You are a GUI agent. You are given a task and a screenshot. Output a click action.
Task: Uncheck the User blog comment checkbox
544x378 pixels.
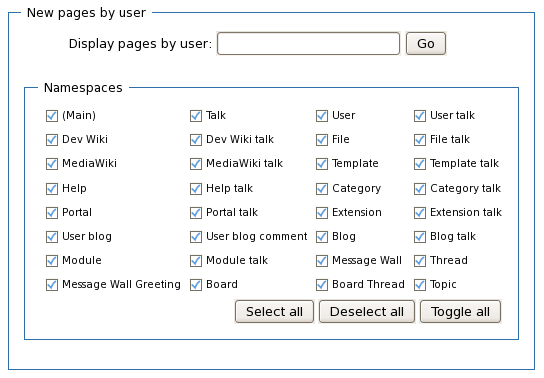click(196, 237)
